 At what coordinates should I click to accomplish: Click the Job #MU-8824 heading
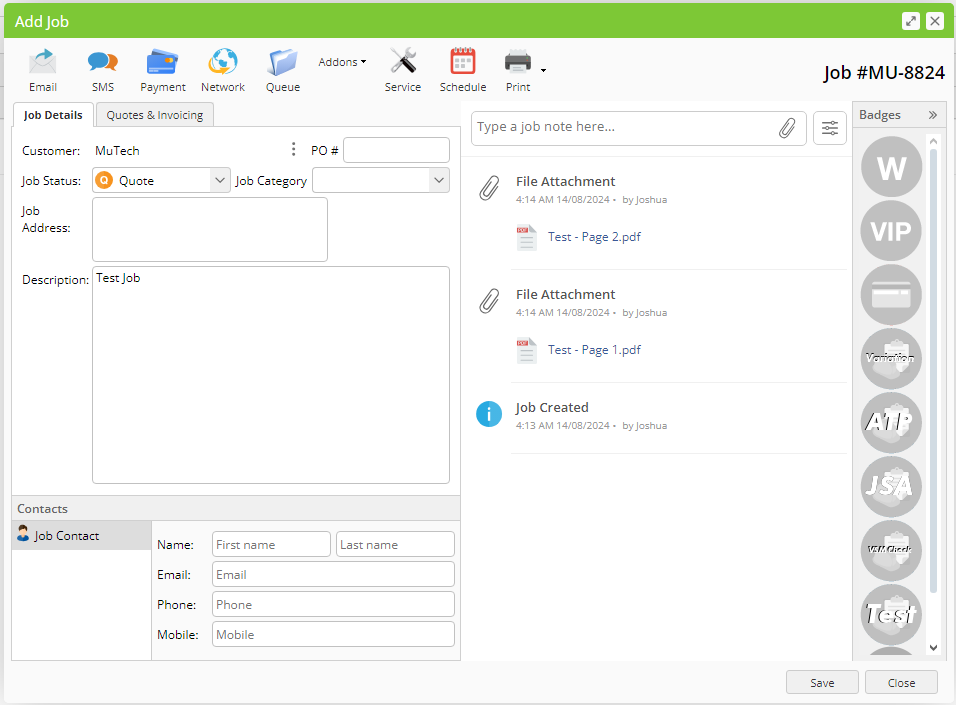click(x=884, y=73)
